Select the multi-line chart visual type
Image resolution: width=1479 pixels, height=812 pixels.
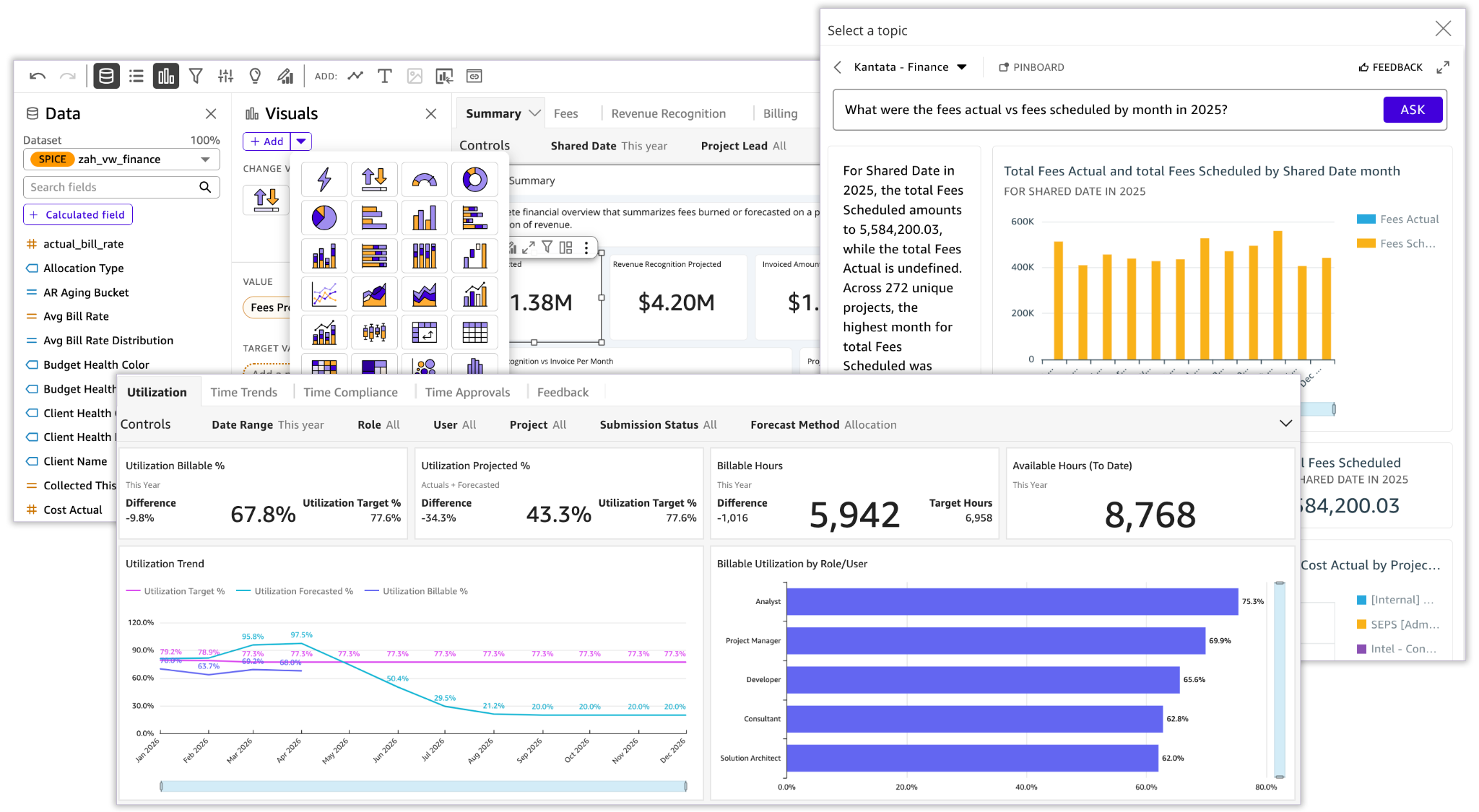pyautogui.click(x=324, y=294)
